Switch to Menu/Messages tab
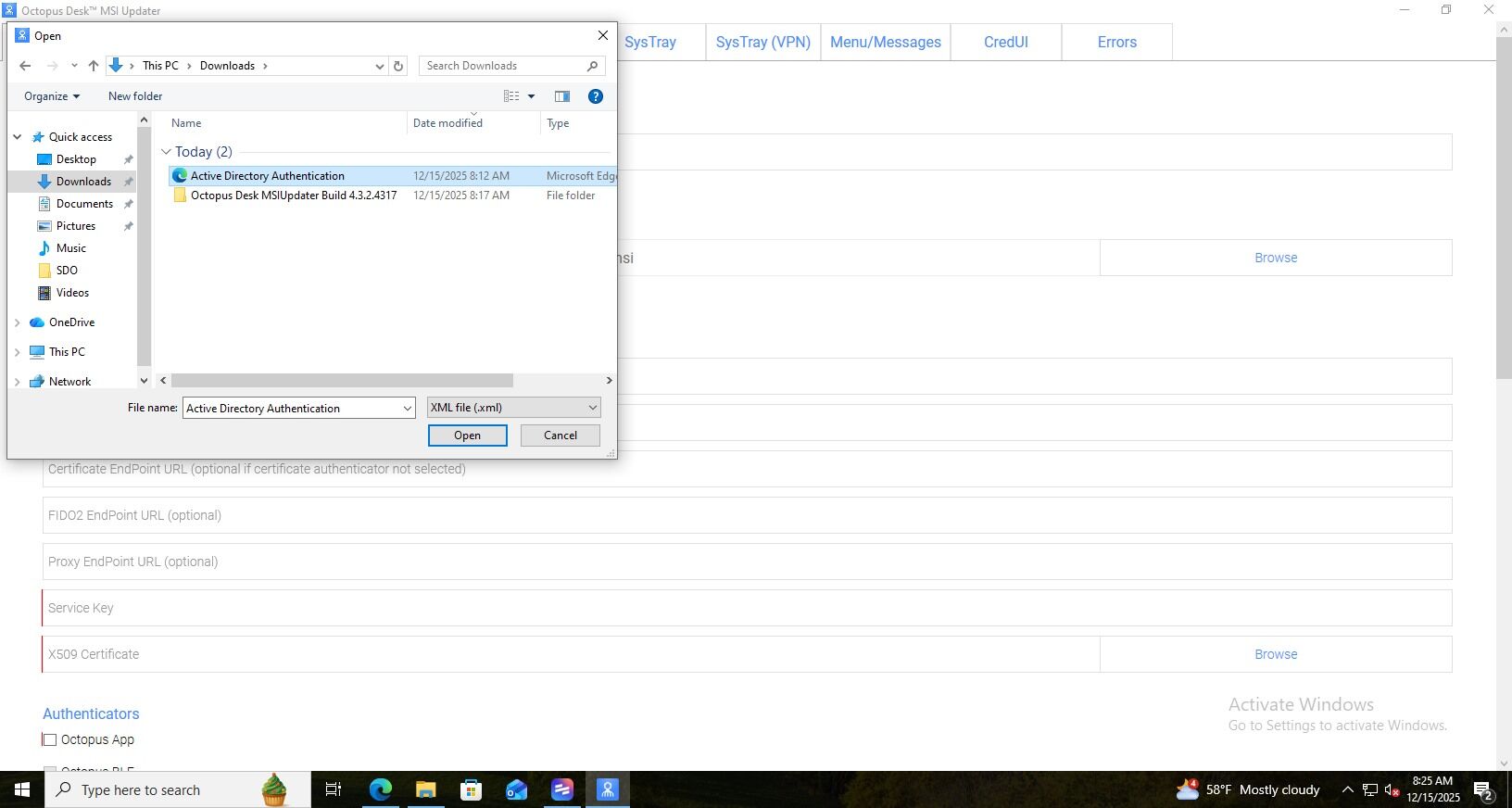The height and width of the screenshot is (808, 1512). pyautogui.click(x=886, y=42)
